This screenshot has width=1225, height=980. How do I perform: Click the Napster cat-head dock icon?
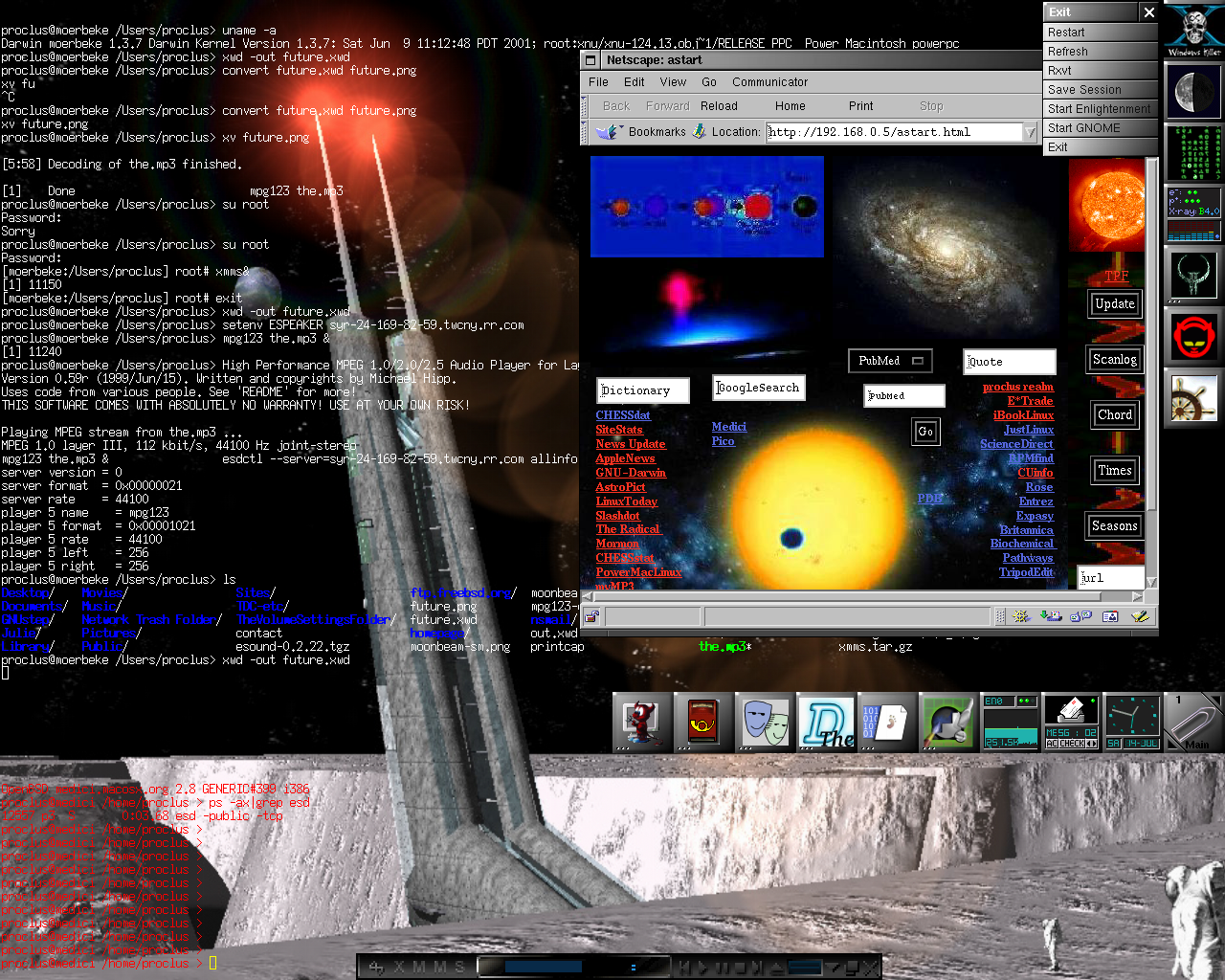click(x=1193, y=336)
